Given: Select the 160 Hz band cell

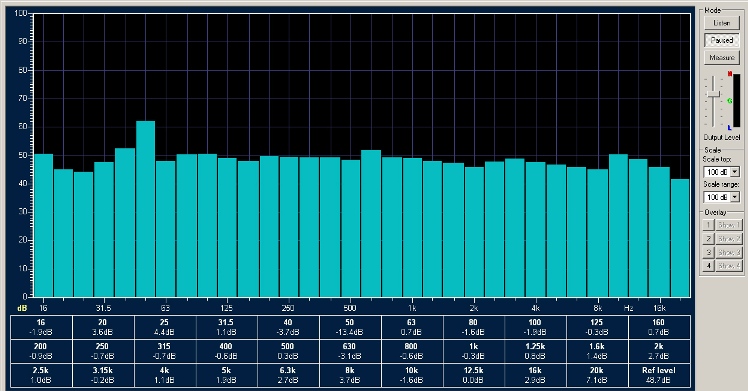Looking at the screenshot, I should [659, 327].
